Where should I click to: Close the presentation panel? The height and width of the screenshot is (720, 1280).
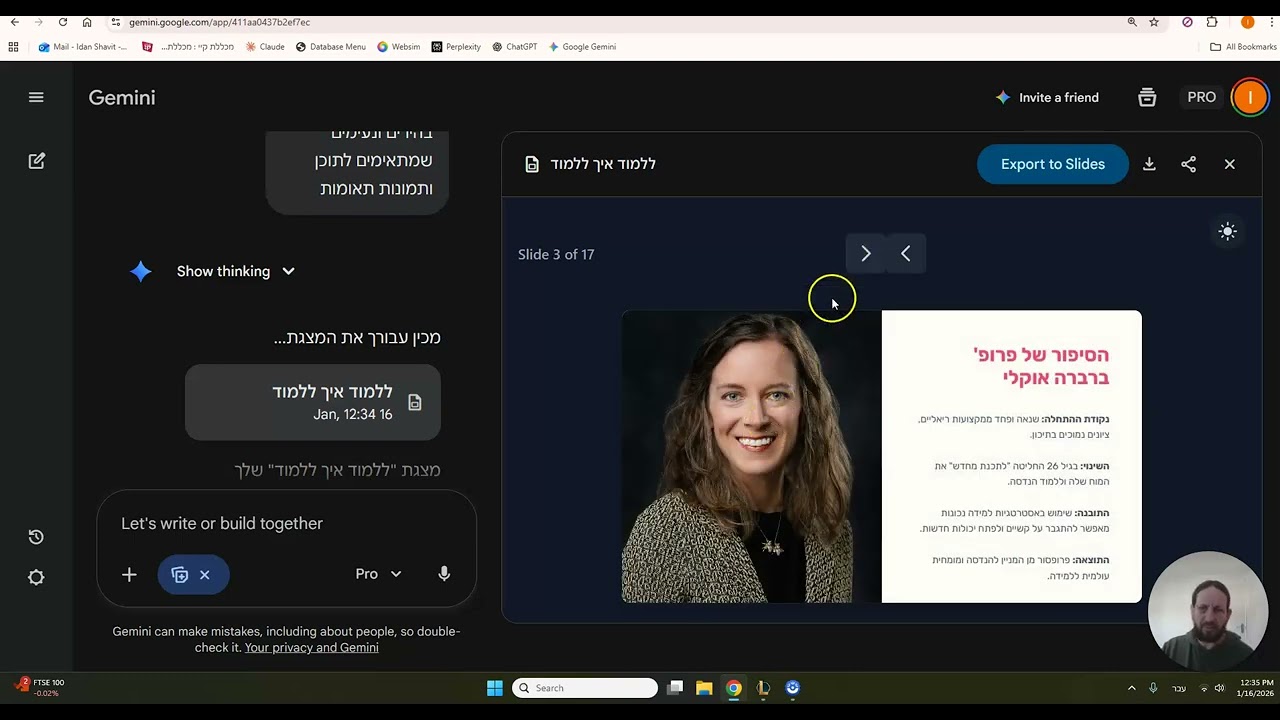point(1230,164)
